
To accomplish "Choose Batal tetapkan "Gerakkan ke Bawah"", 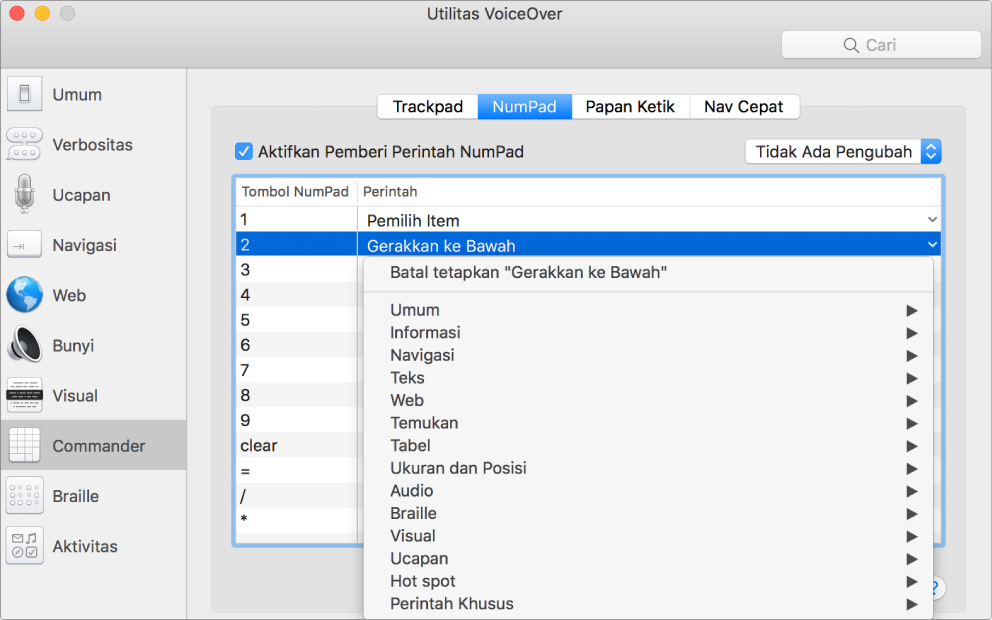I will 528,272.
